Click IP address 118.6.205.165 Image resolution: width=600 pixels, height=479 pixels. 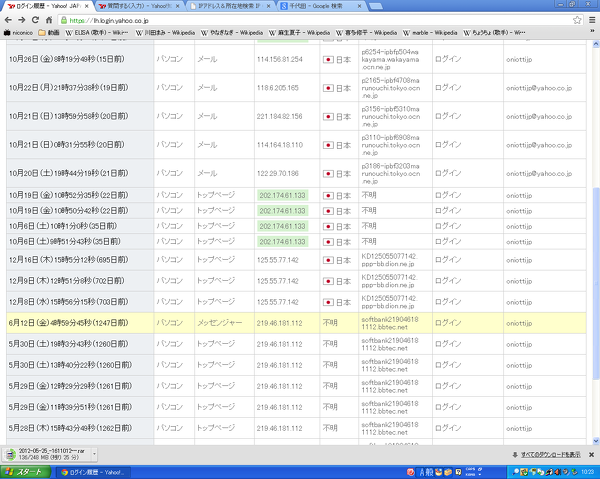[278, 88]
